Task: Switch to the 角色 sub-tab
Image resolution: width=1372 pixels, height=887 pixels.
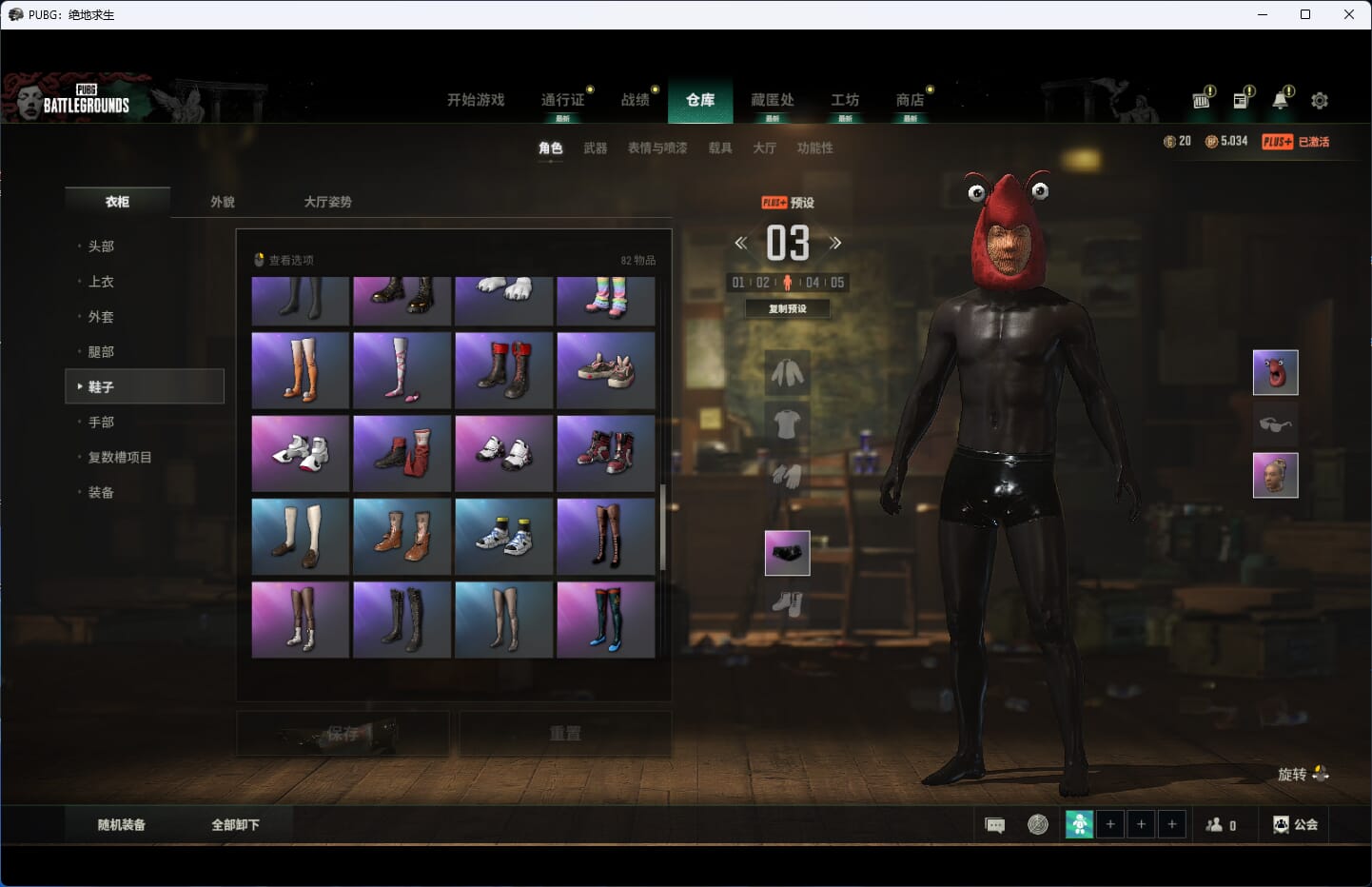Action: (551, 148)
